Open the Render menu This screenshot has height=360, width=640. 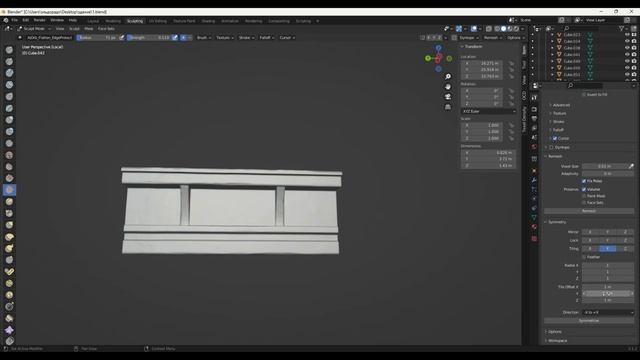pyautogui.click(x=40, y=20)
